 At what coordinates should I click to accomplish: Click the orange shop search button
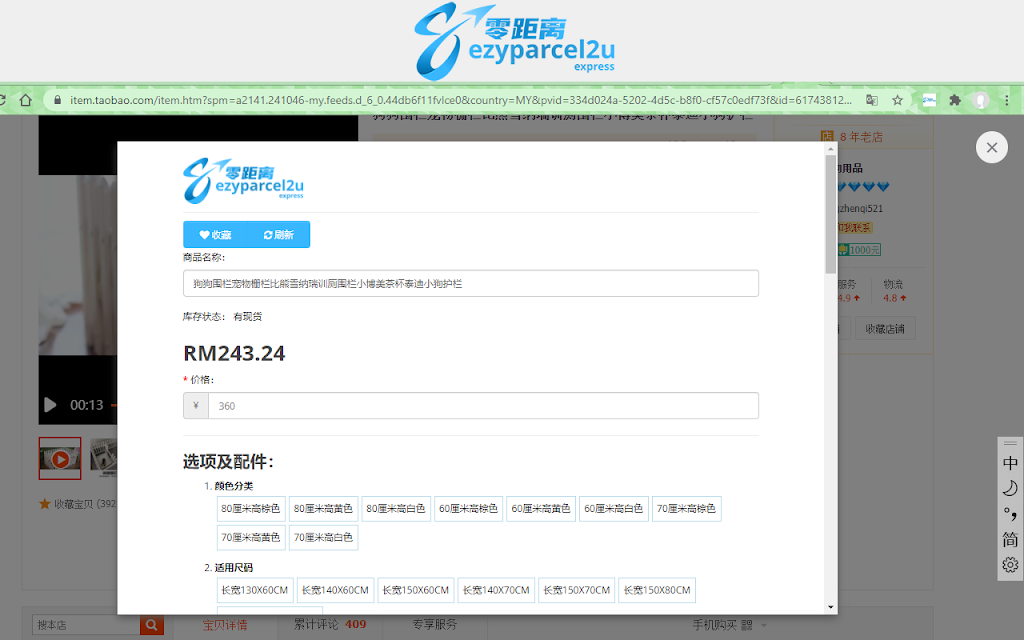[152, 625]
